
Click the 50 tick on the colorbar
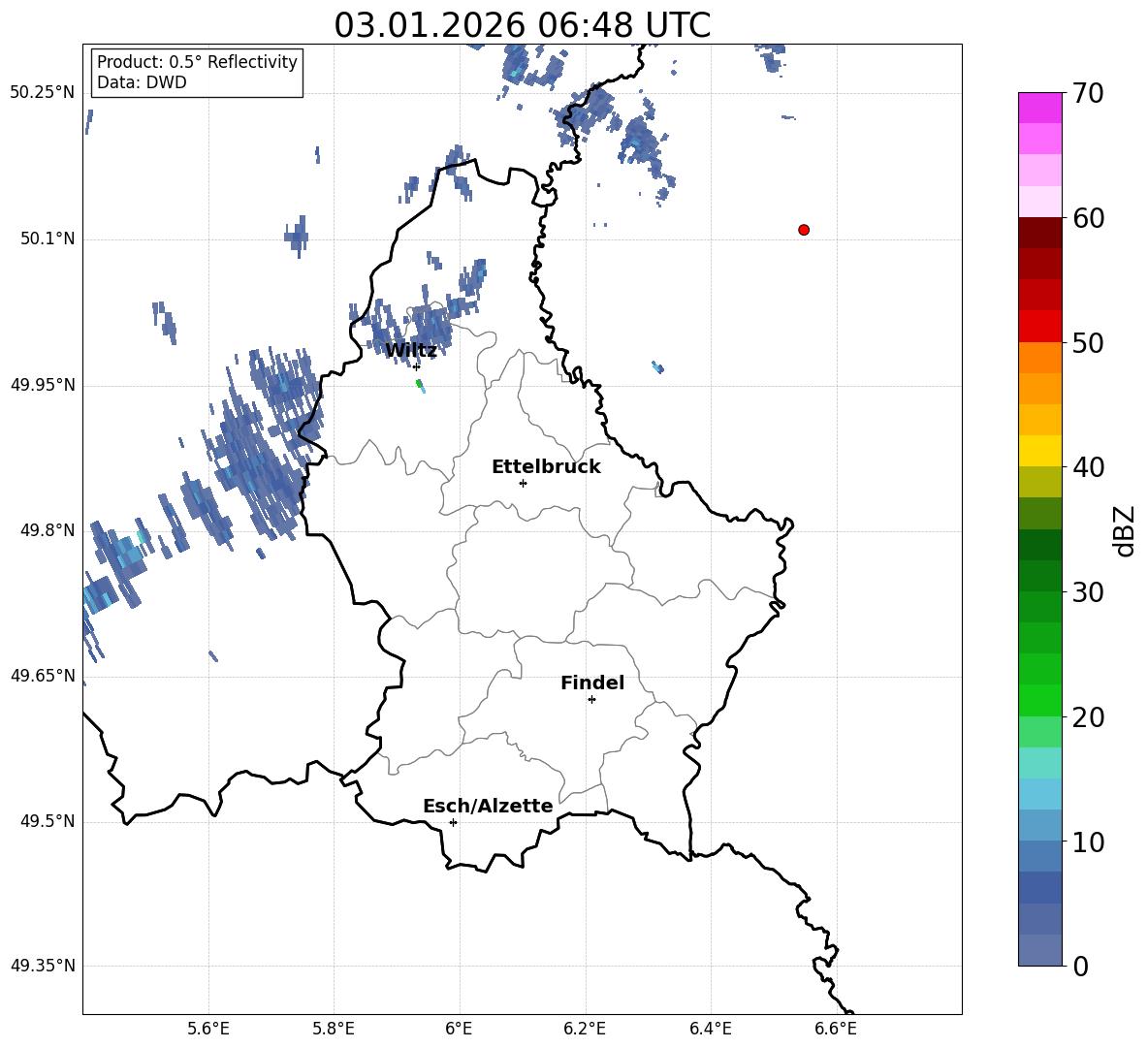[1088, 343]
